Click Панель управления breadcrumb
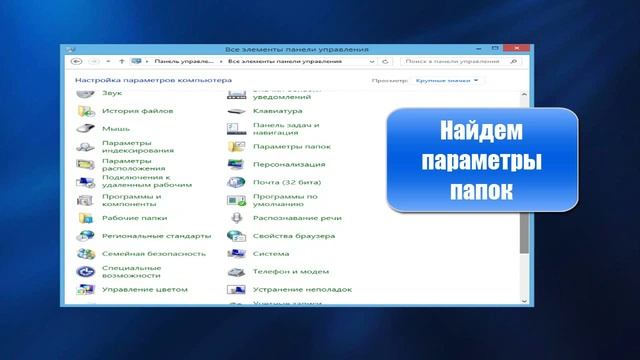The height and width of the screenshot is (360, 640). point(184,62)
